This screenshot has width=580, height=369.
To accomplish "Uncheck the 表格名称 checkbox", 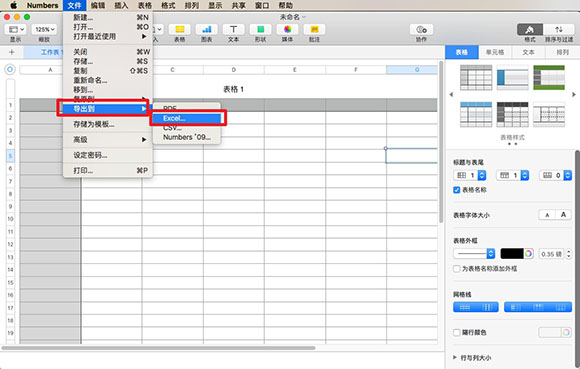I will [x=456, y=190].
